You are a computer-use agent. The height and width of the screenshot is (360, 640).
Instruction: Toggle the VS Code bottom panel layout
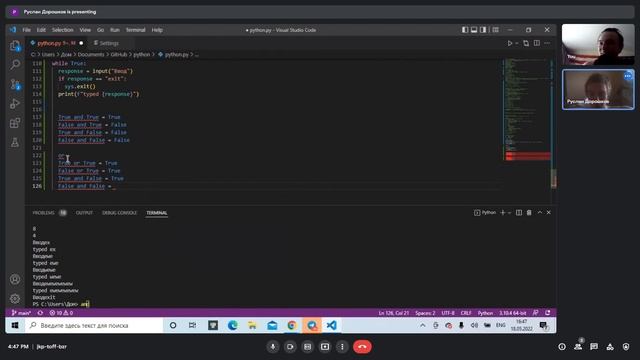pos(474,30)
